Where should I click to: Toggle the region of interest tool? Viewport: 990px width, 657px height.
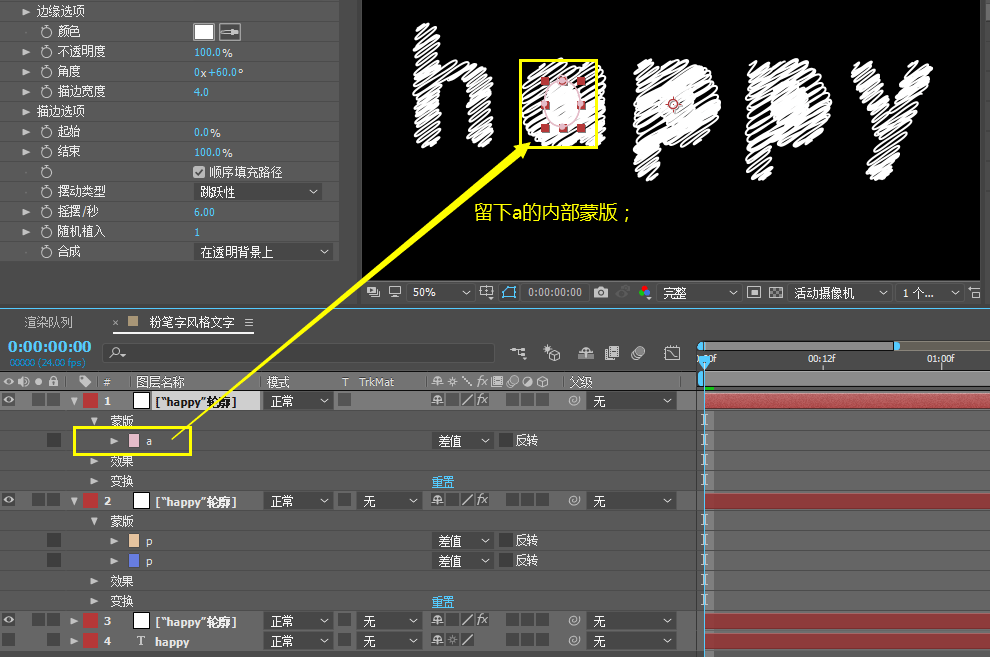(x=753, y=292)
